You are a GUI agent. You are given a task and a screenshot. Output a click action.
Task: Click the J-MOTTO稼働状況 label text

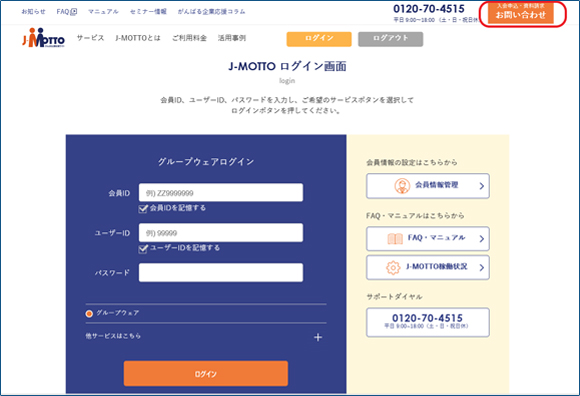pos(436,267)
